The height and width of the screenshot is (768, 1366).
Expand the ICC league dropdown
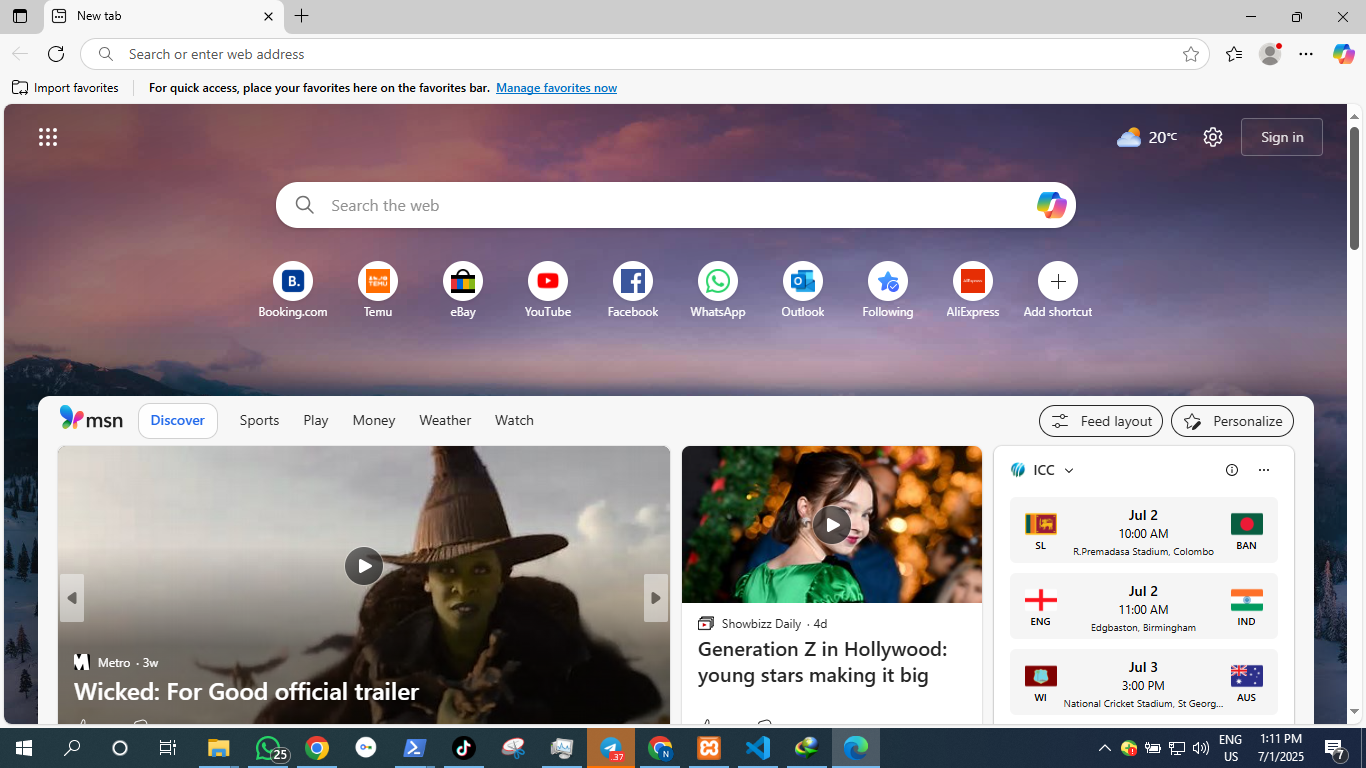(x=1068, y=470)
